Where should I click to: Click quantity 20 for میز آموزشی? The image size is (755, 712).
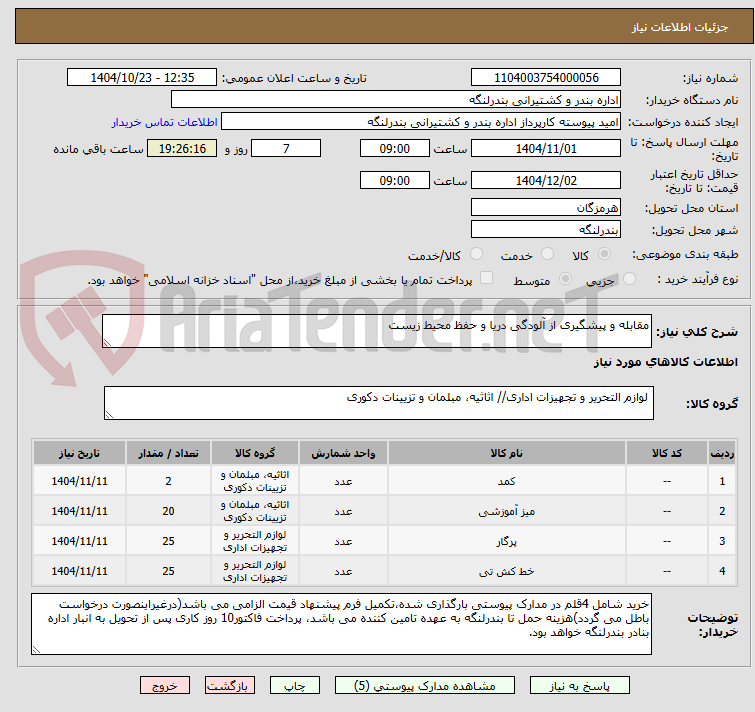pyautogui.click(x=168, y=511)
